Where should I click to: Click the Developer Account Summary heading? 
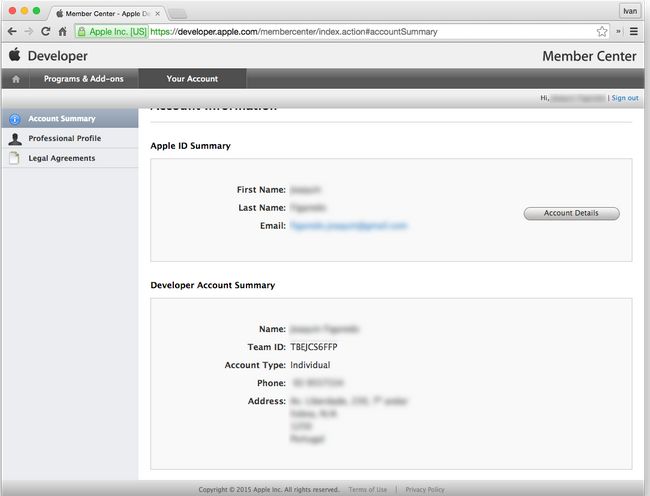[x=213, y=285]
